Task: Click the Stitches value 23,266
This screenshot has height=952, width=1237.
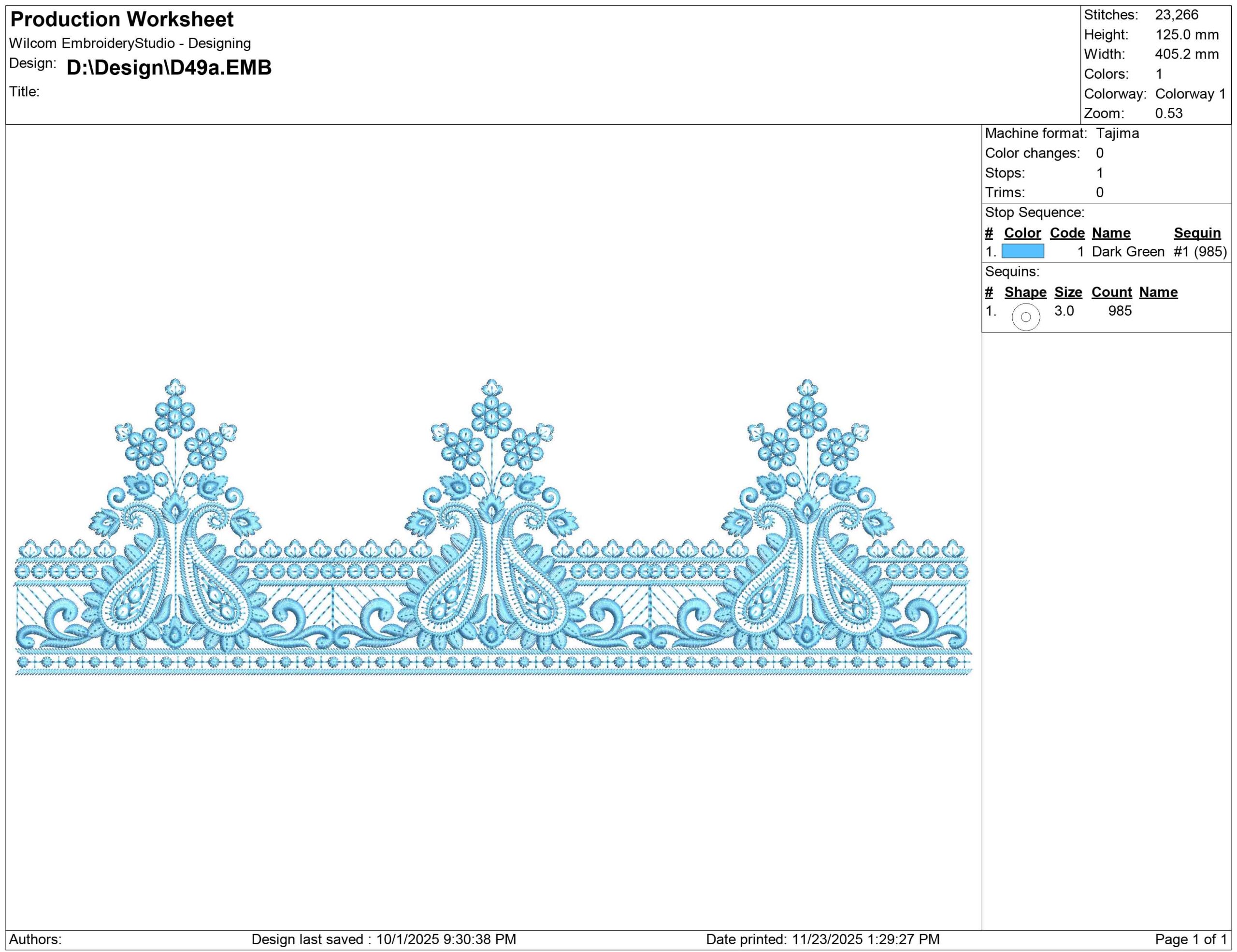Action: click(x=1177, y=15)
